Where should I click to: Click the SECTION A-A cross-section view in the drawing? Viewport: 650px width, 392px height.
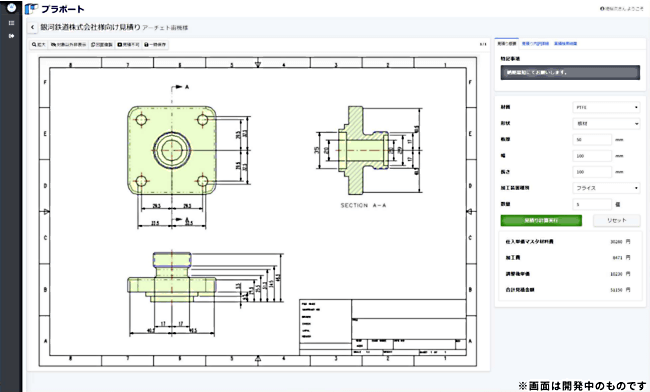[x=364, y=150]
